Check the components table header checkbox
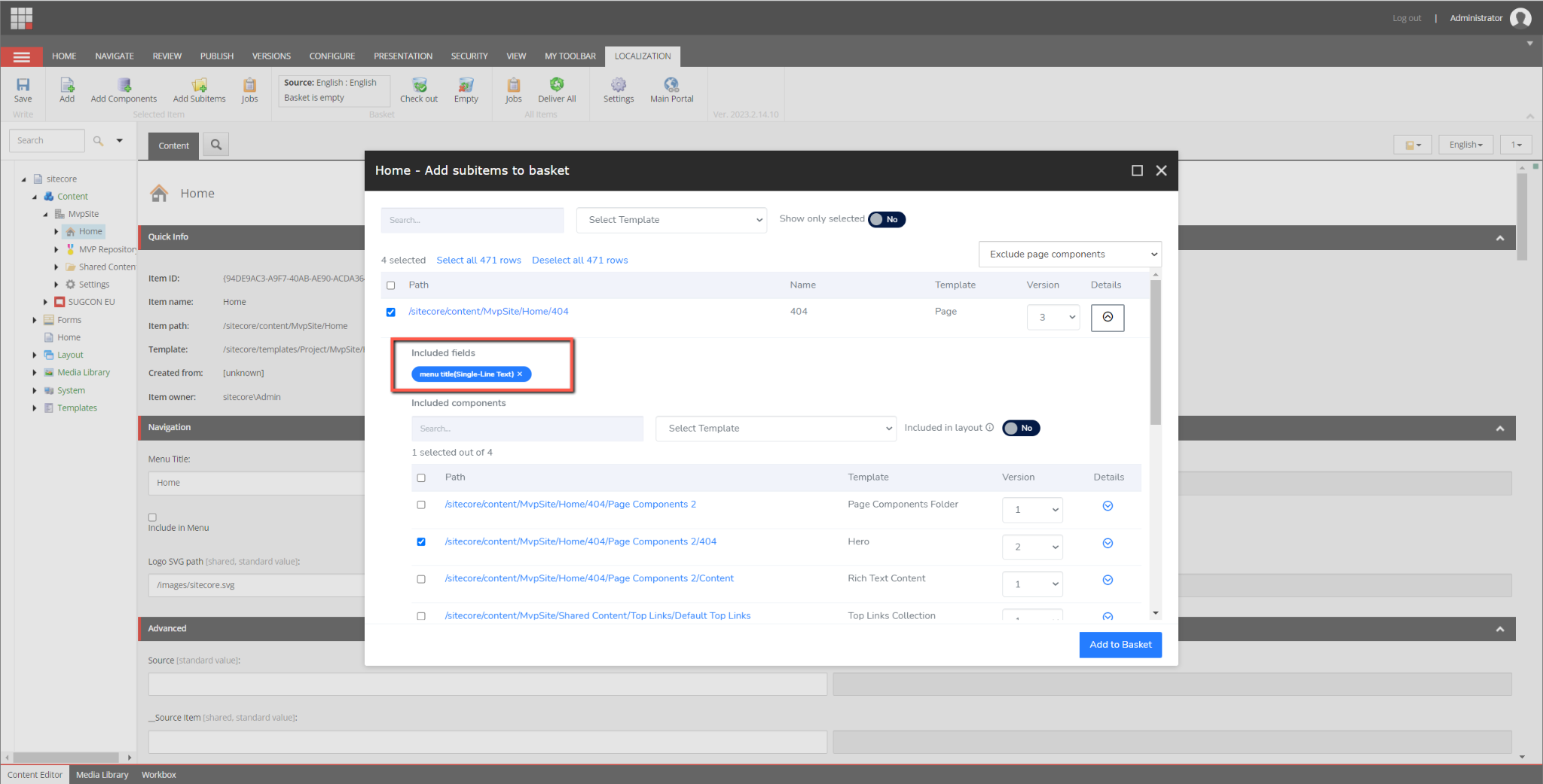Image resolution: width=1543 pixels, height=784 pixels. [x=421, y=477]
